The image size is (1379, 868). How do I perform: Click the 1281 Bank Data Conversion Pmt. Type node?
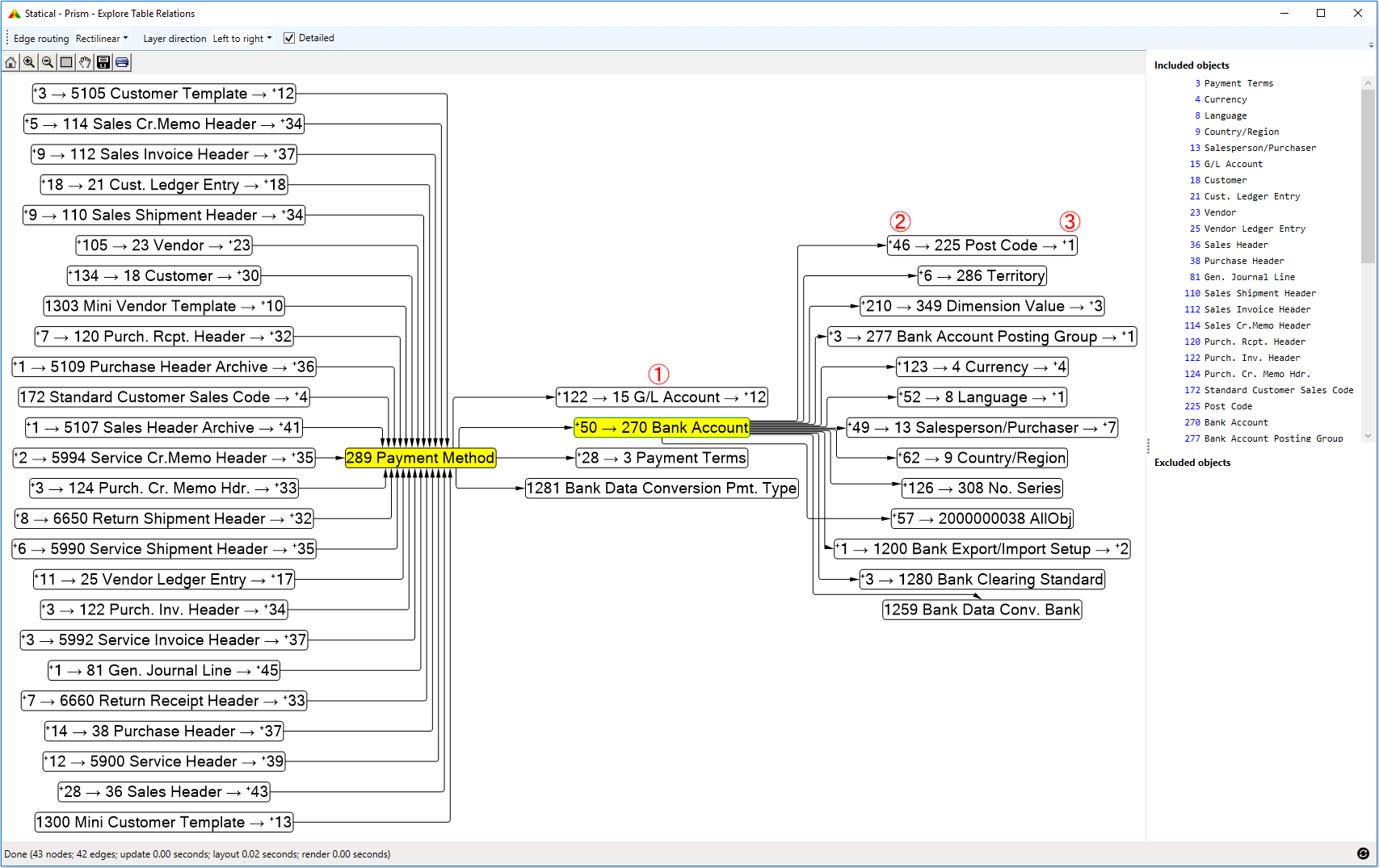click(662, 489)
